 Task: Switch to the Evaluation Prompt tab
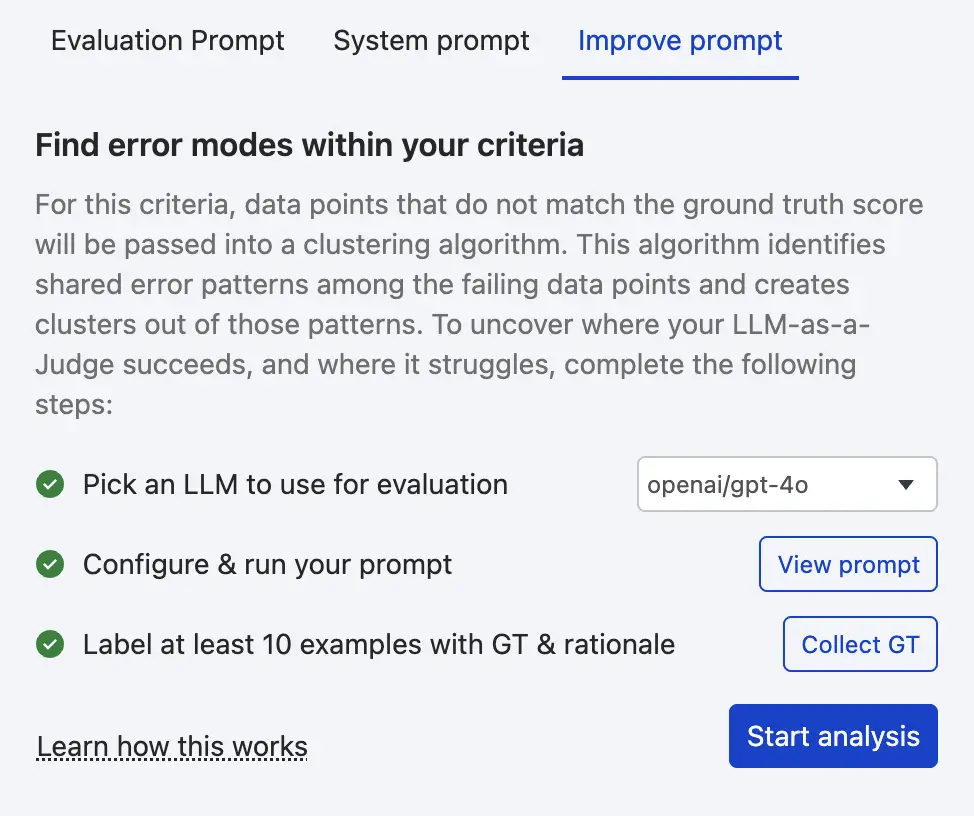[168, 41]
